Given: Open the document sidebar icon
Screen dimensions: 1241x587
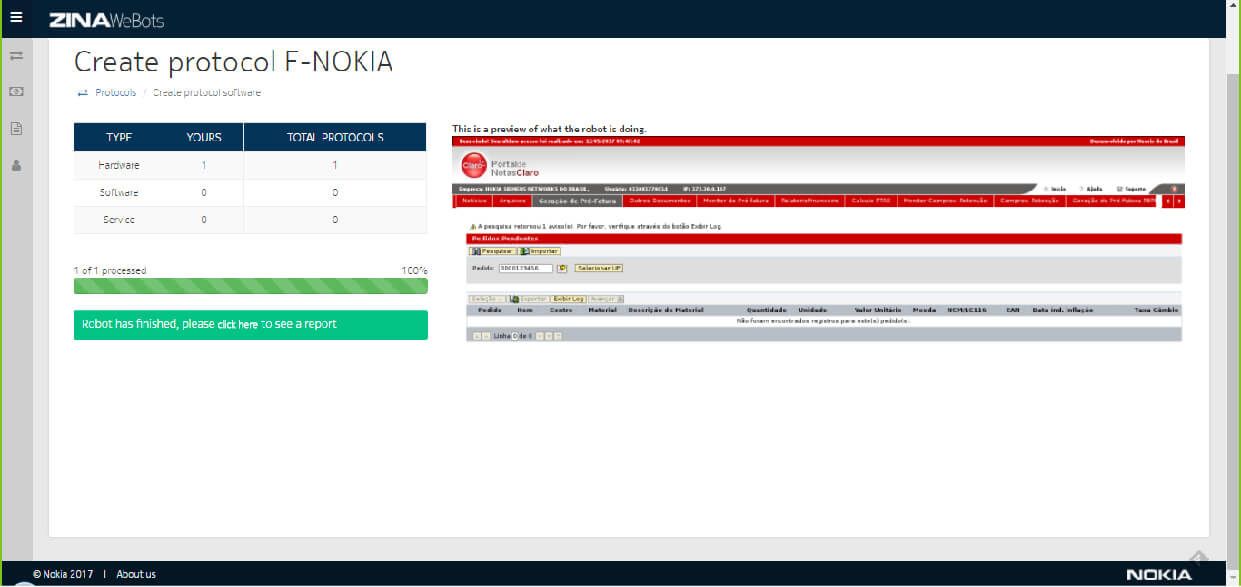Looking at the screenshot, I should pos(16,128).
